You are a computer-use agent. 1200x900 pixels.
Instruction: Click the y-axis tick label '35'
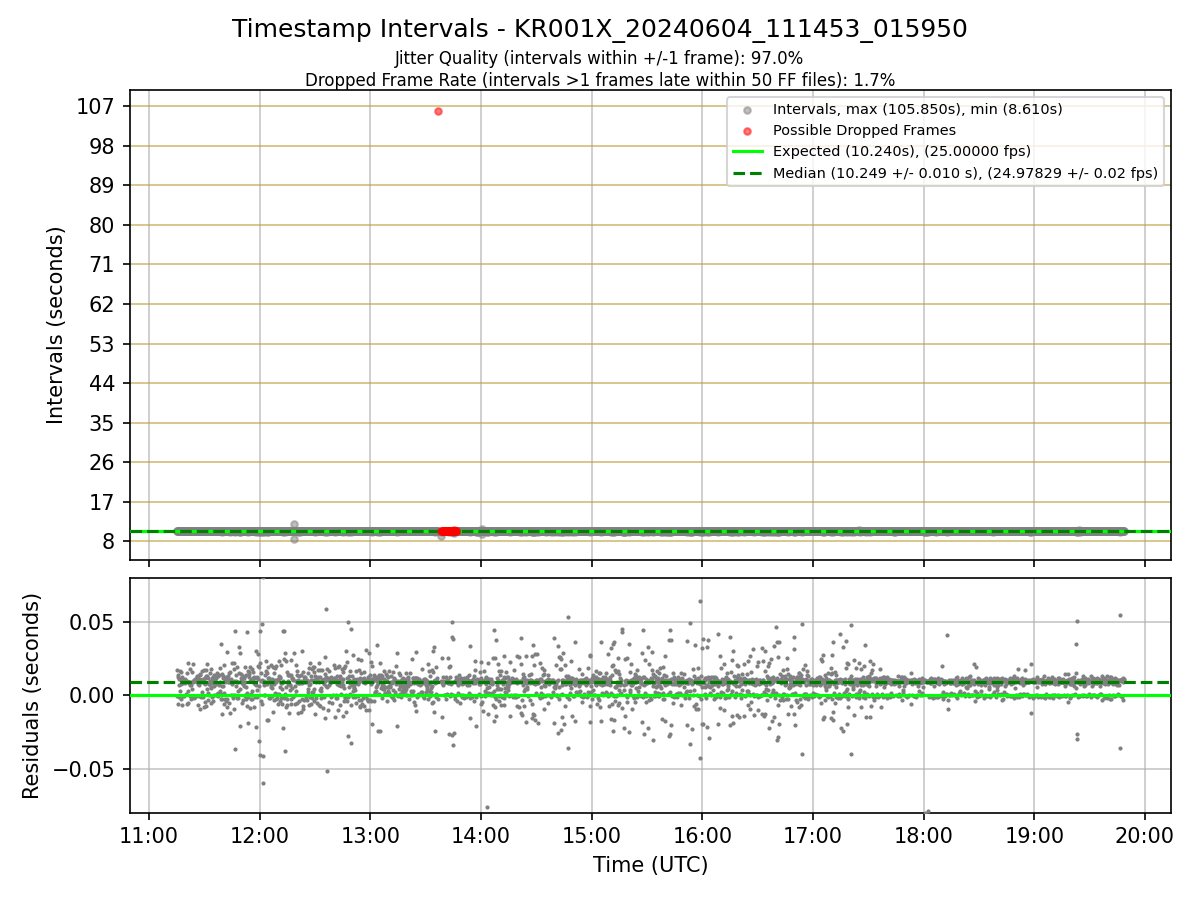click(101, 423)
